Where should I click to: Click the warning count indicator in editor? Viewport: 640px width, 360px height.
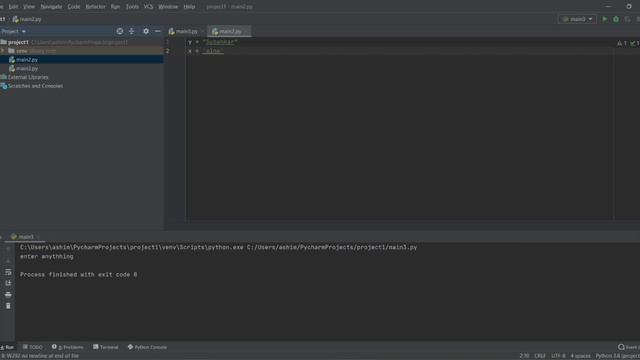click(622, 43)
